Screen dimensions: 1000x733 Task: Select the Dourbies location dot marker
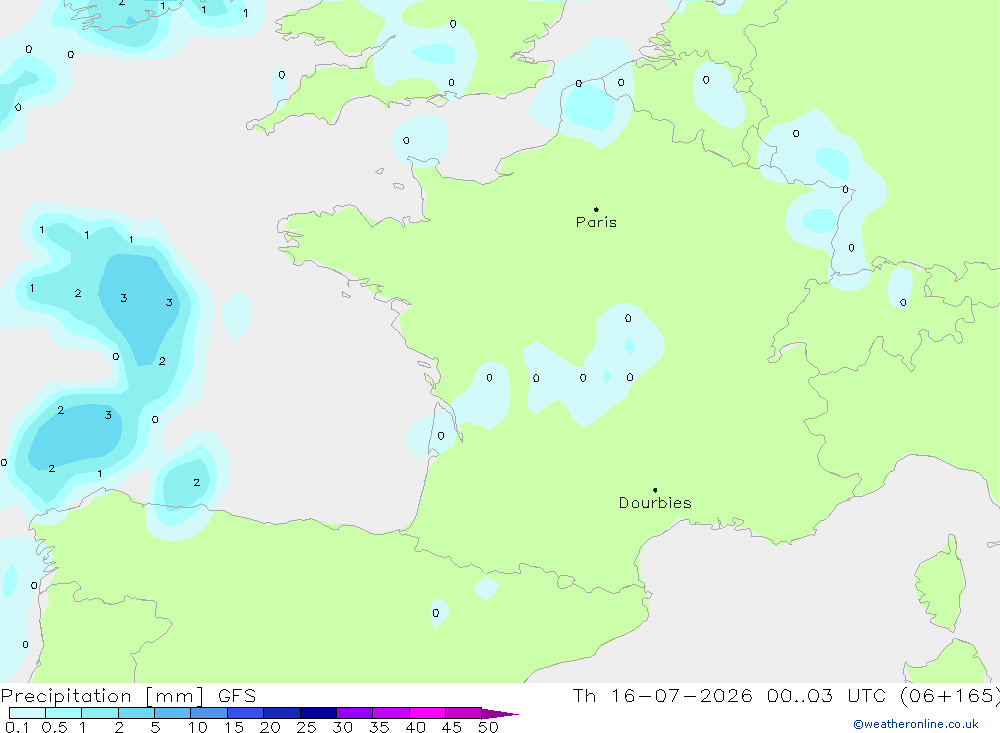coord(655,490)
